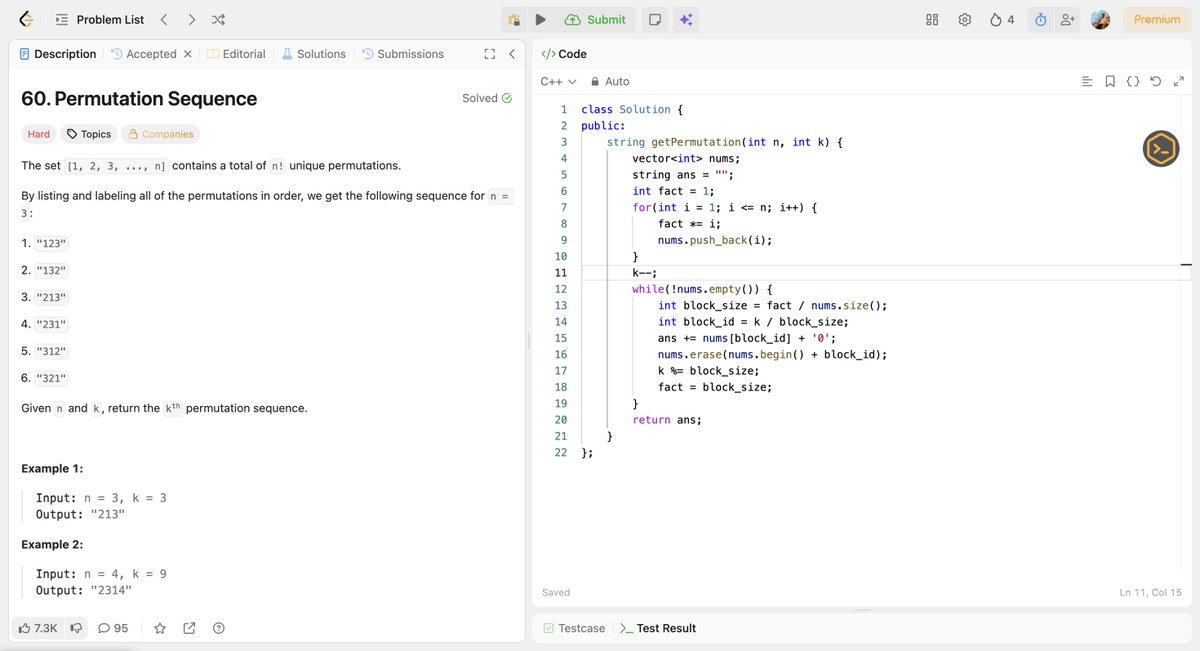1200x651 pixels.
Task: Bookmark the code with bookmark icon
Action: click(x=1110, y=81)
